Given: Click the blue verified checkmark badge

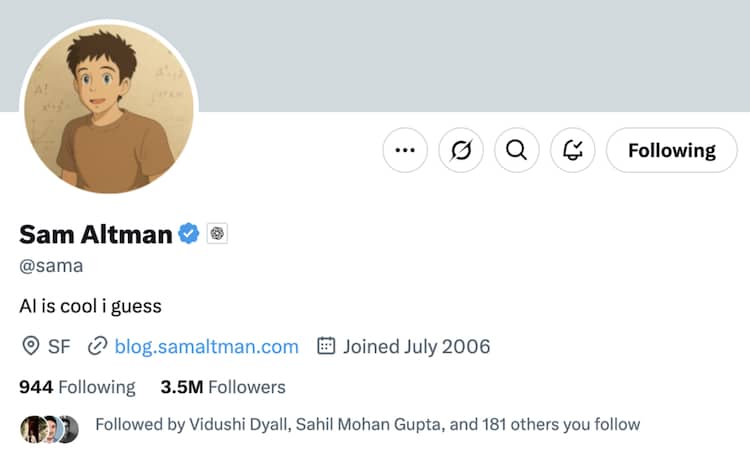Looking at the screenshot, I should tap(189, 234).
